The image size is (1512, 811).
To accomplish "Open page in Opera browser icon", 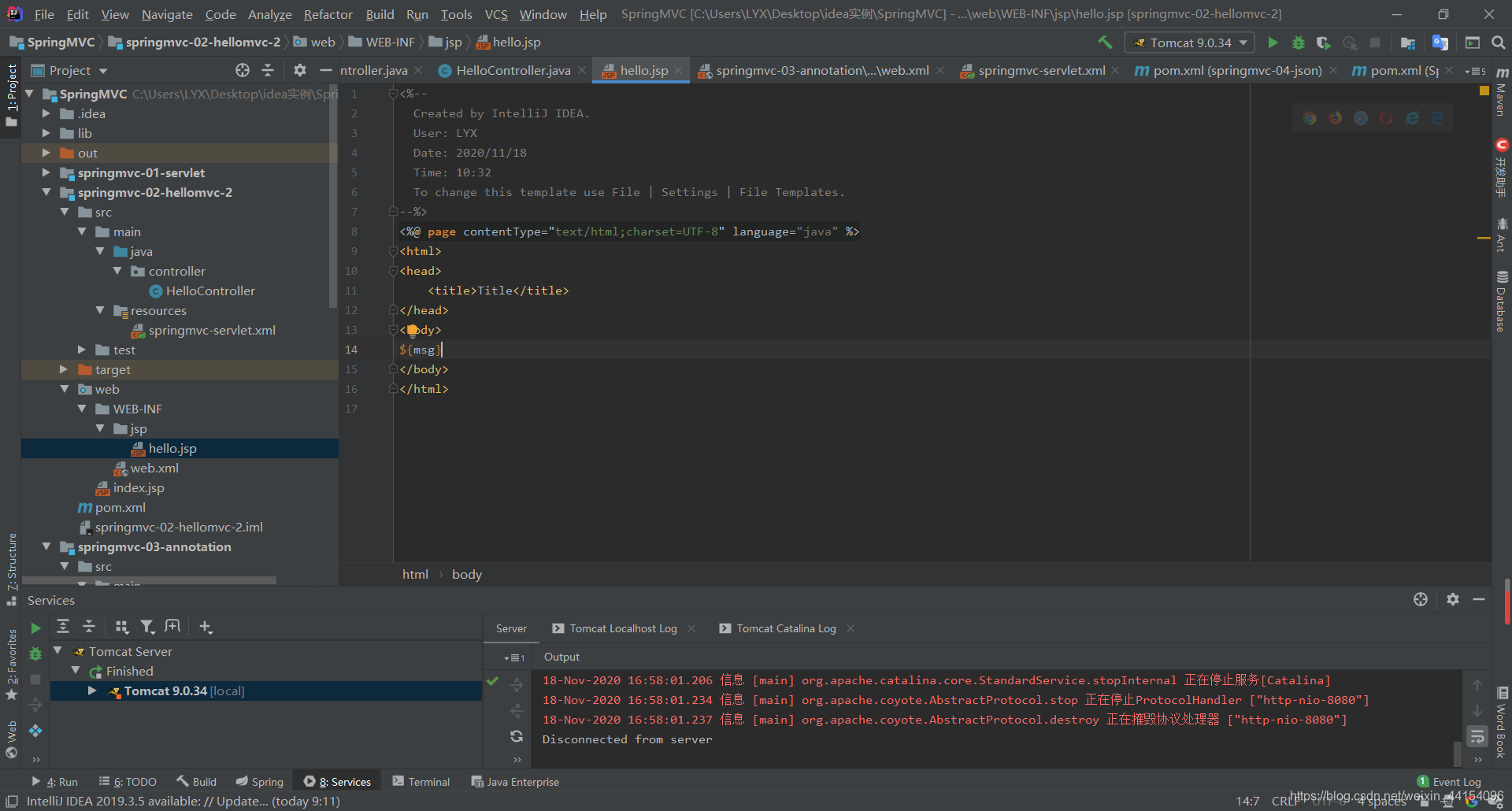I will (1386, 118).
